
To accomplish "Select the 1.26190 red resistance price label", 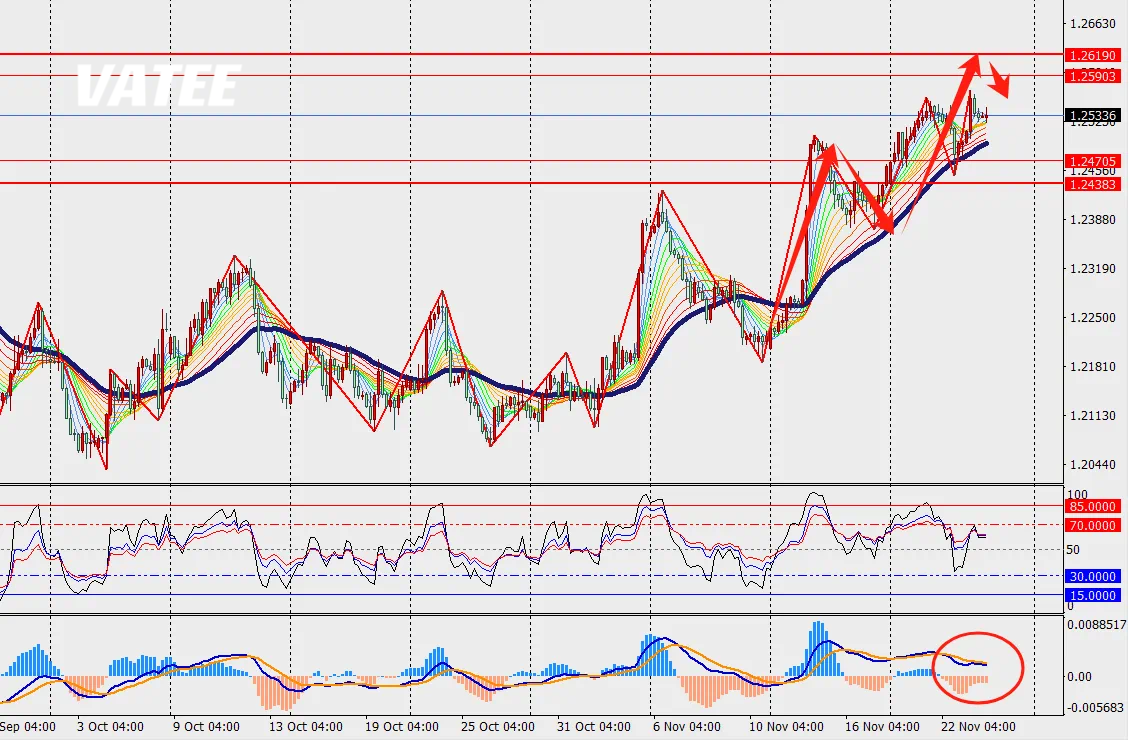I will [x=1092, y=55].
